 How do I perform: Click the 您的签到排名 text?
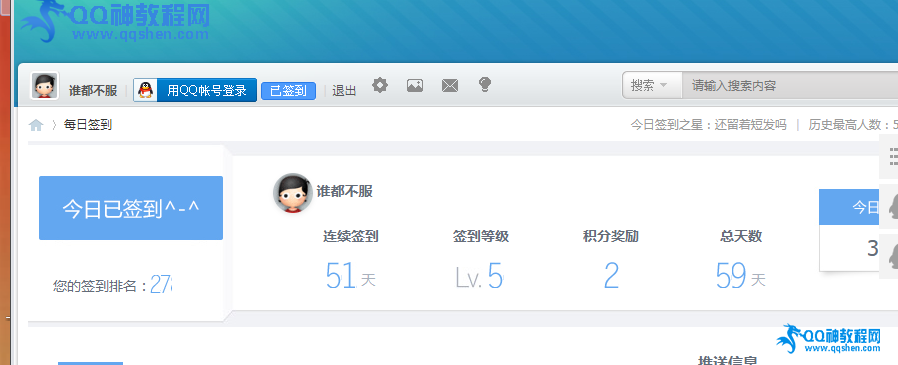click(x=100, y=286)
